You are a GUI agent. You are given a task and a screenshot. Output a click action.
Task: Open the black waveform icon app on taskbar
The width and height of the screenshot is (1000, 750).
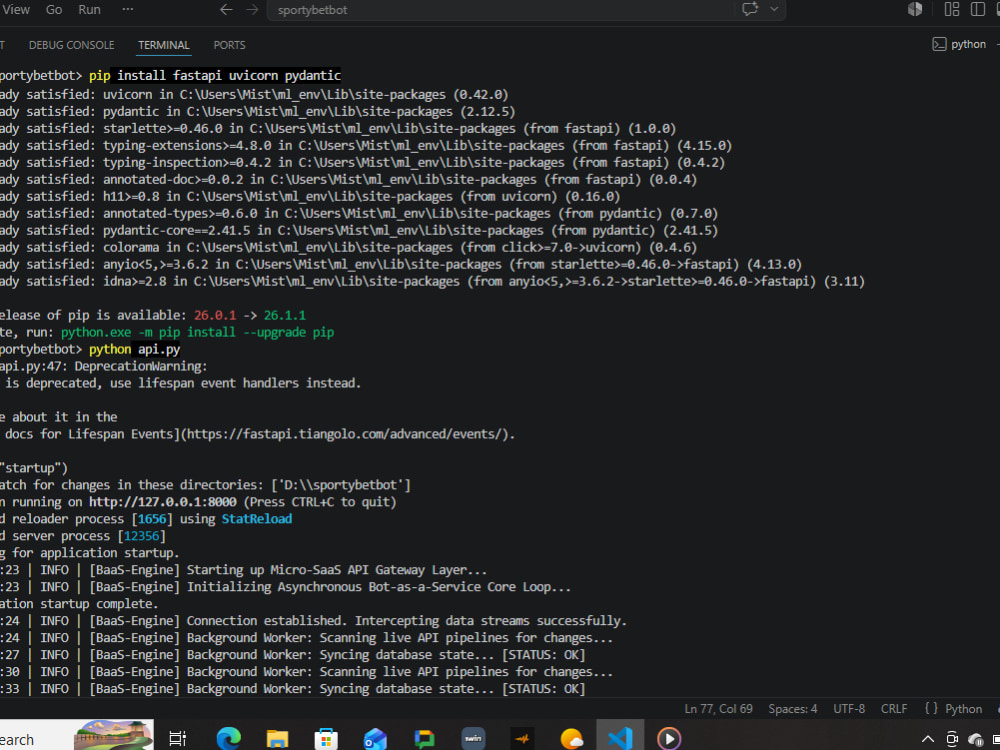pyautogui.click(x=523, y=739)
